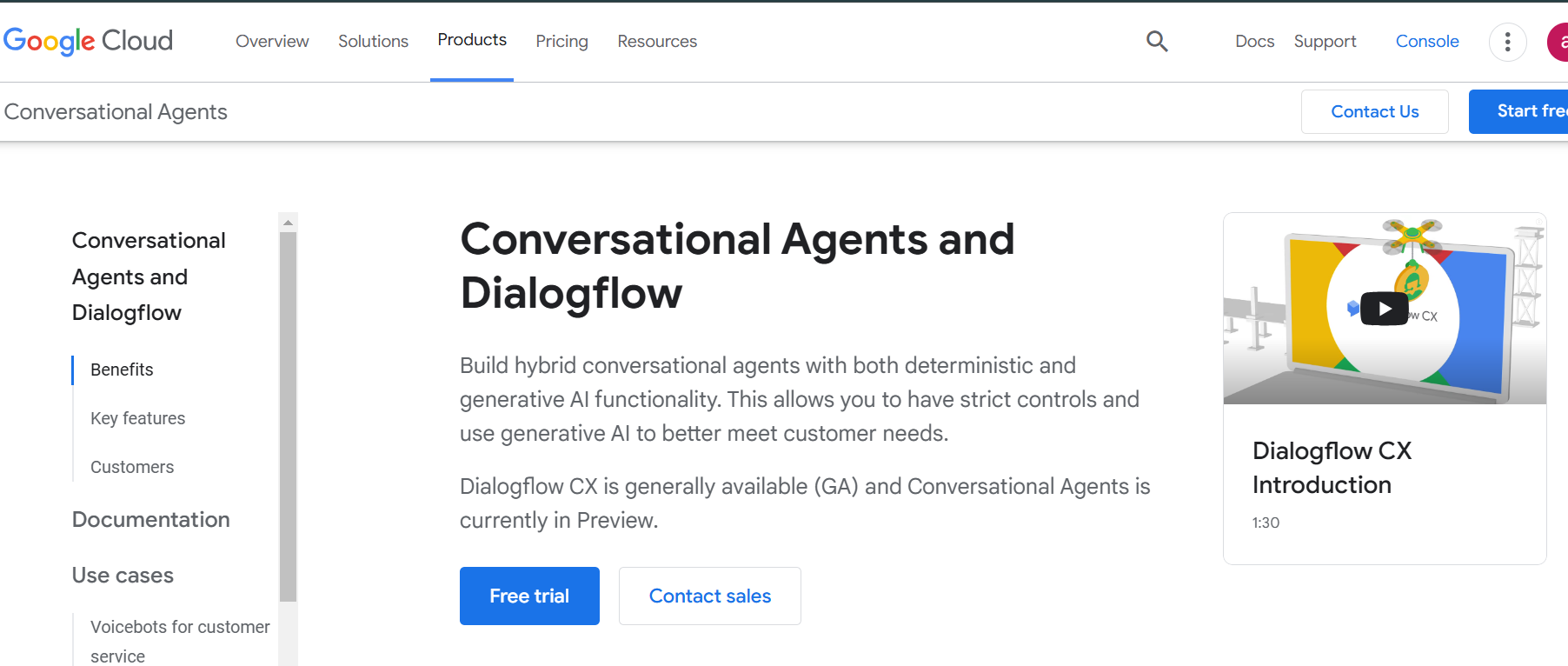Select the Products tab
Screen dimensions: 1568x666
pos(472,40)
